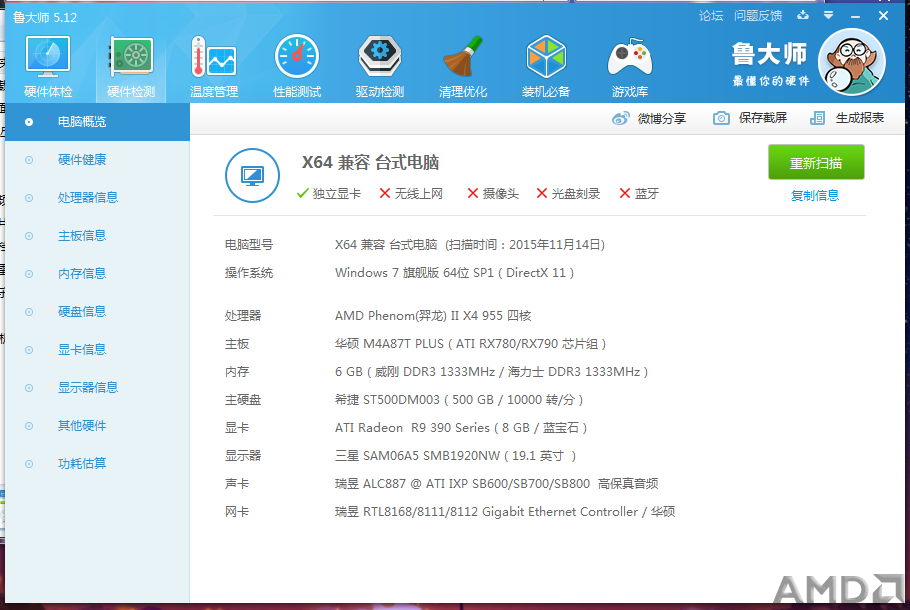Click the 蓝牙 status indicator
This screenshot has width=910, height=610.
coord(639,194)
